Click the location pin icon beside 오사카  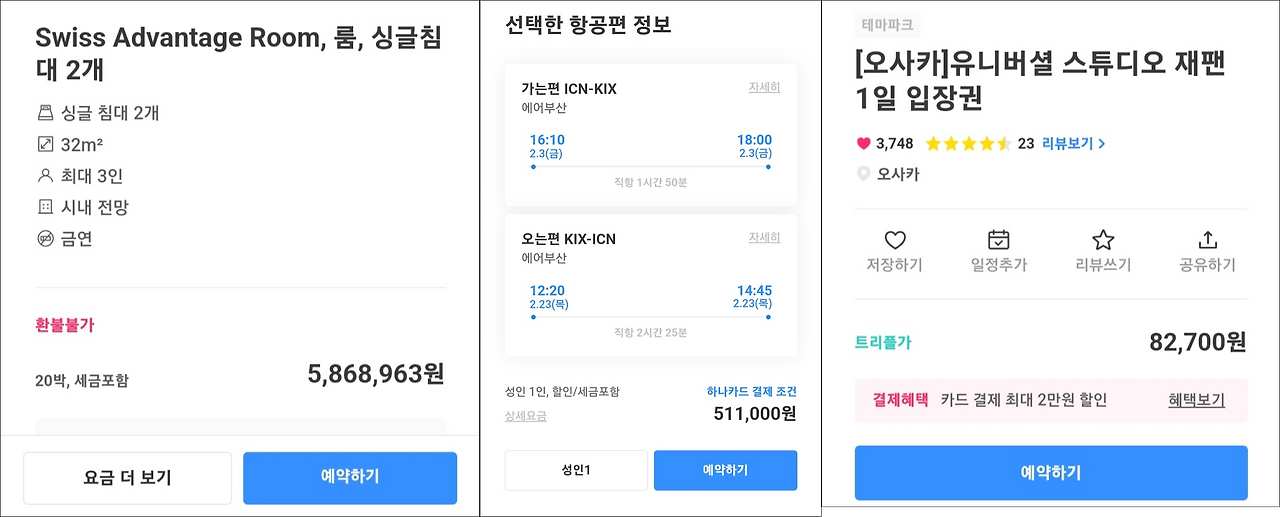(864, 174)
